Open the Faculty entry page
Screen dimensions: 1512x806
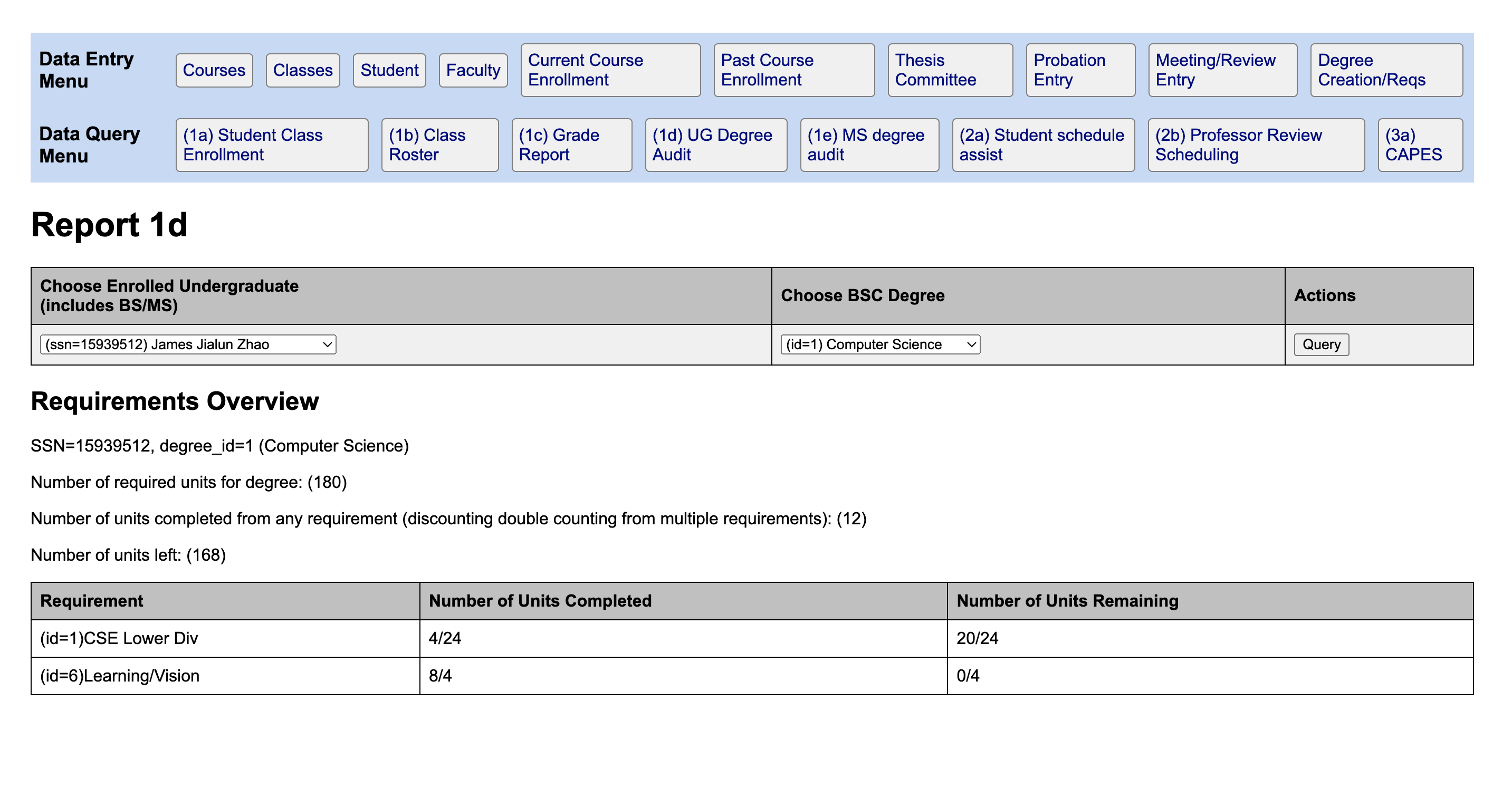(473, 71)
